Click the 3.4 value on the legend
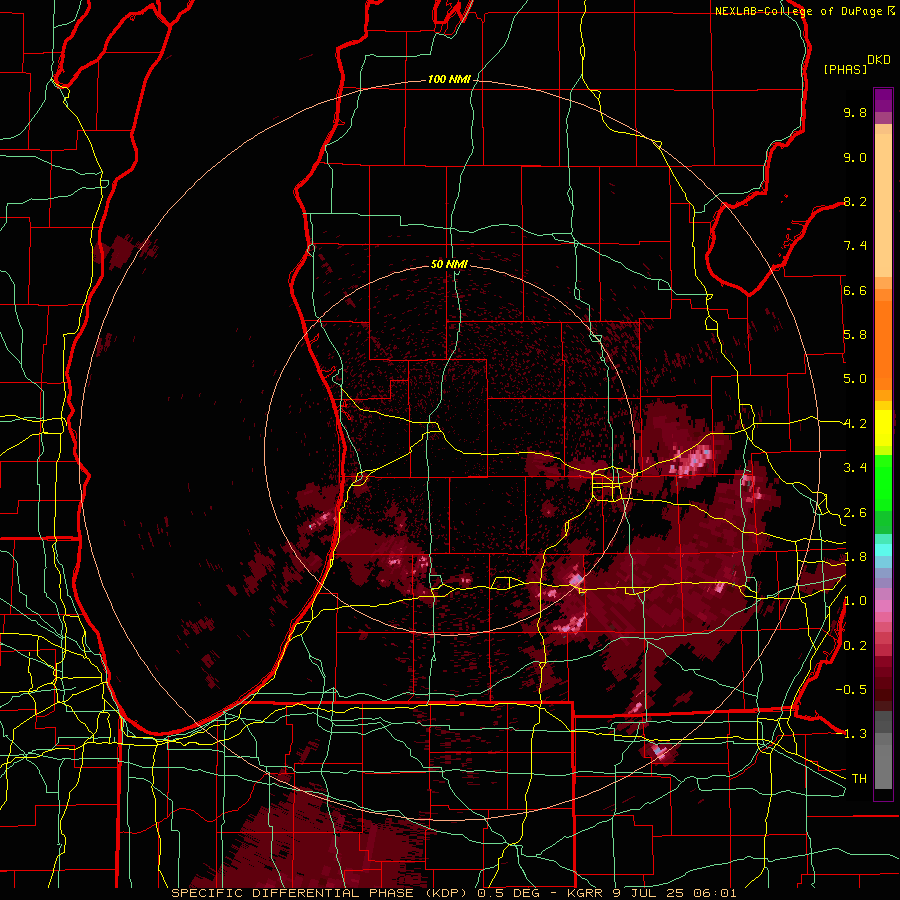 855,468
